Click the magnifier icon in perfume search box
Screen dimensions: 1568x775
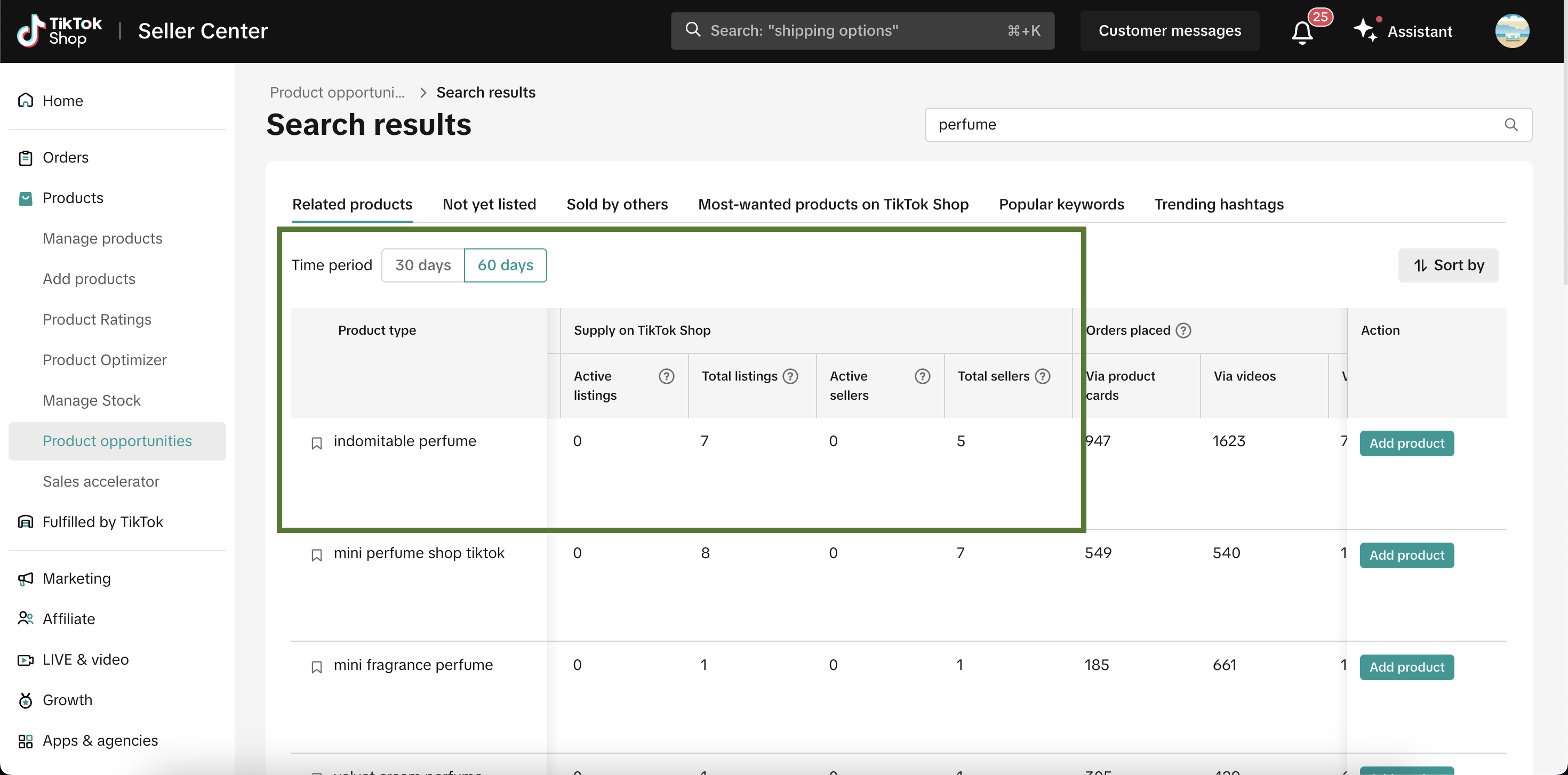(x=1510, y=125)
